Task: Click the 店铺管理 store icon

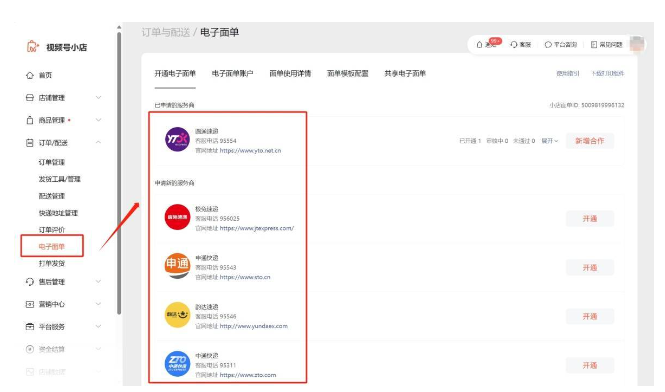Action: [x=30, y=98]
